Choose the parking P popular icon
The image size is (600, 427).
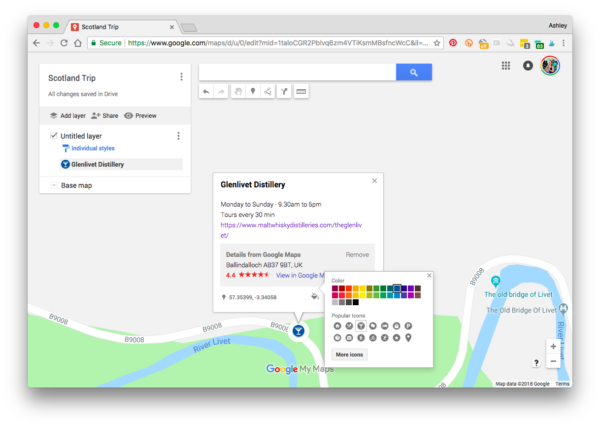pyautogui.click(x=409, y=326)
